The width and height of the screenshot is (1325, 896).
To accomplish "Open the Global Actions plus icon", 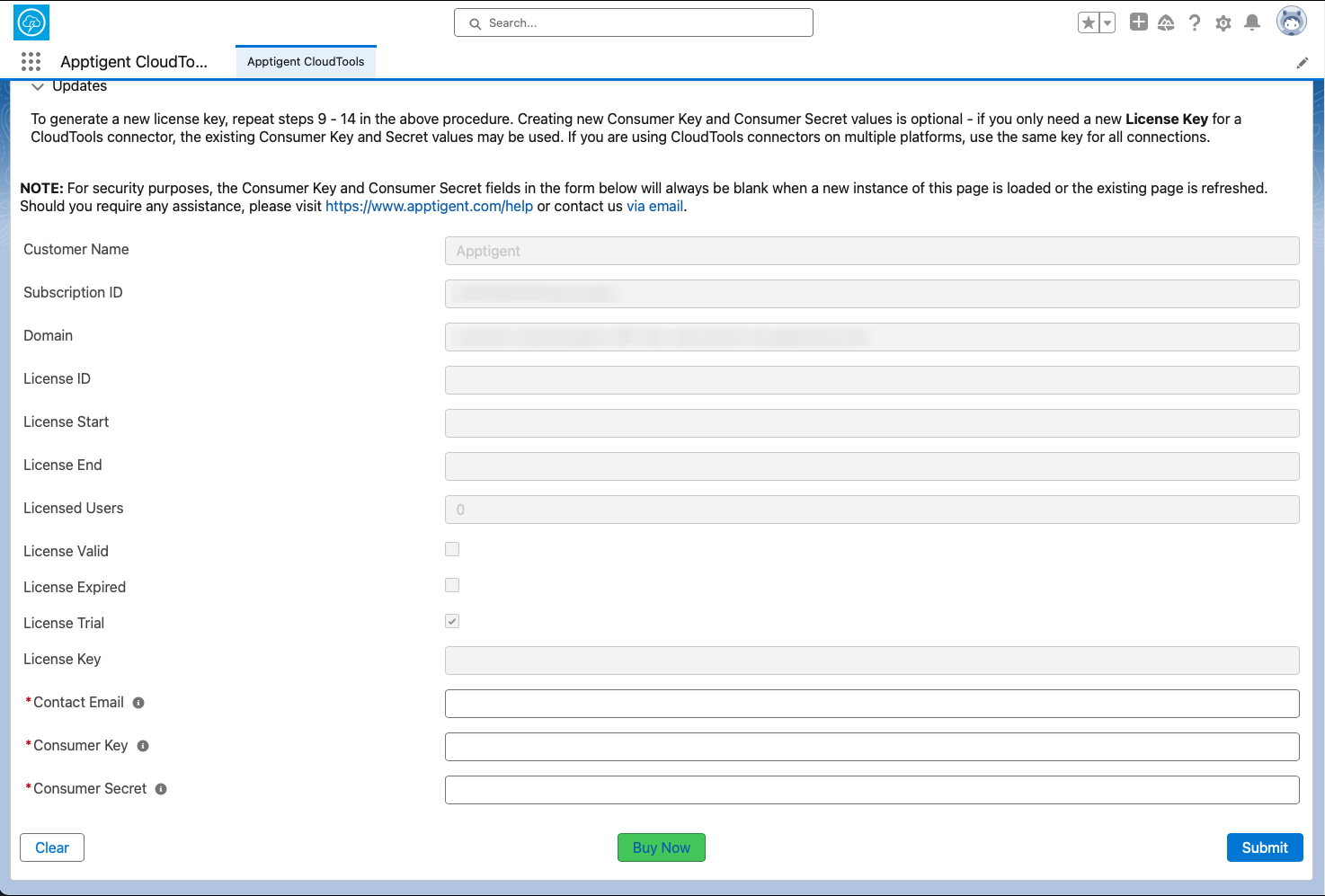I will point(1138,22).
